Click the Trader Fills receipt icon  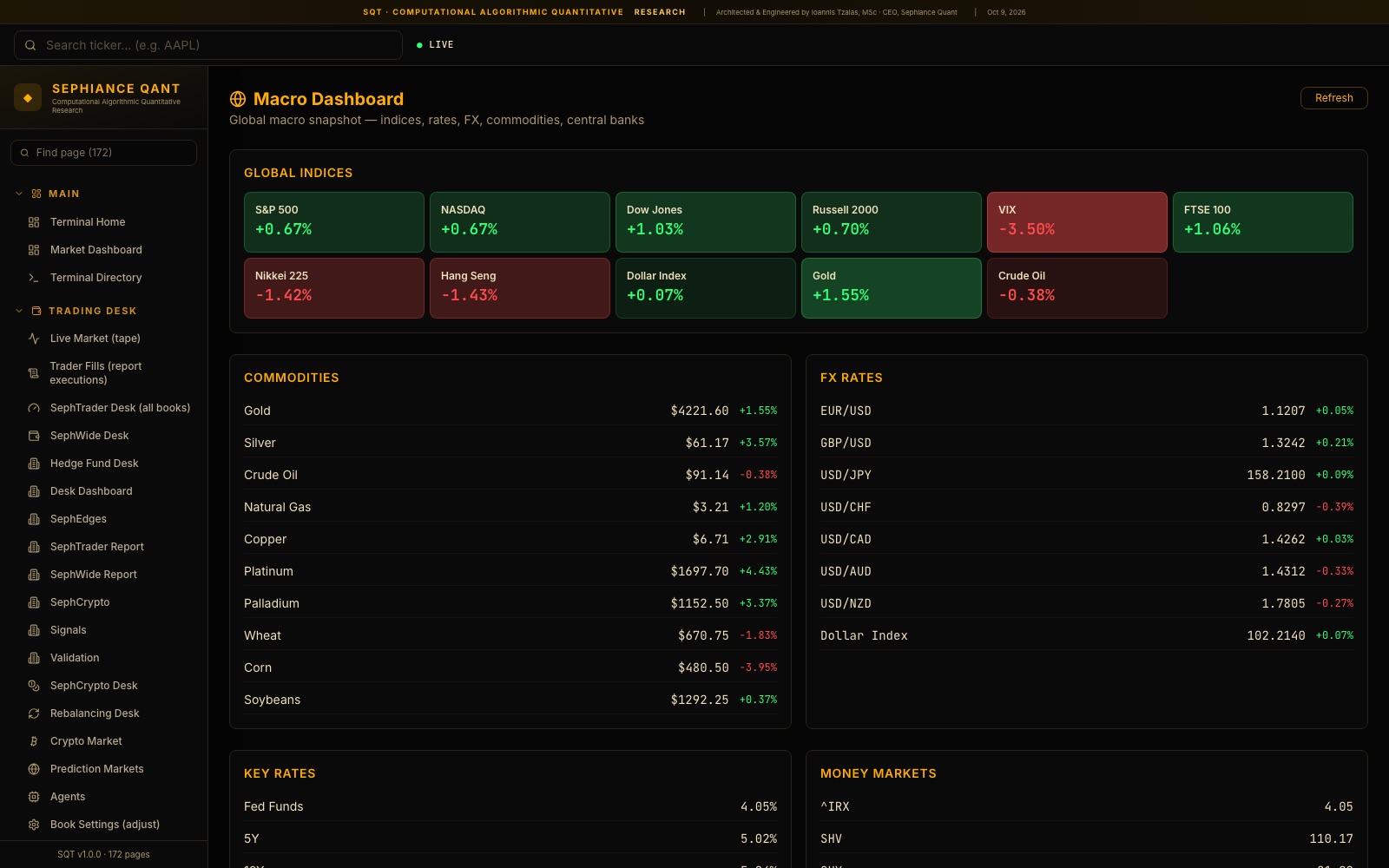pyautogui.click(x=34, y=373)
